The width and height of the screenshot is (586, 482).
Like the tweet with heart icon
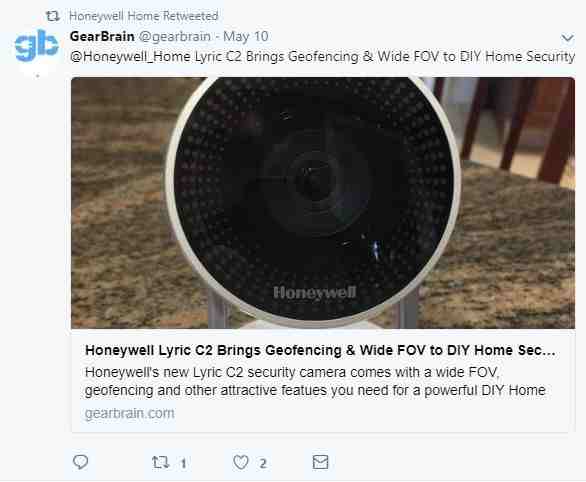click(x=241, y=463)
